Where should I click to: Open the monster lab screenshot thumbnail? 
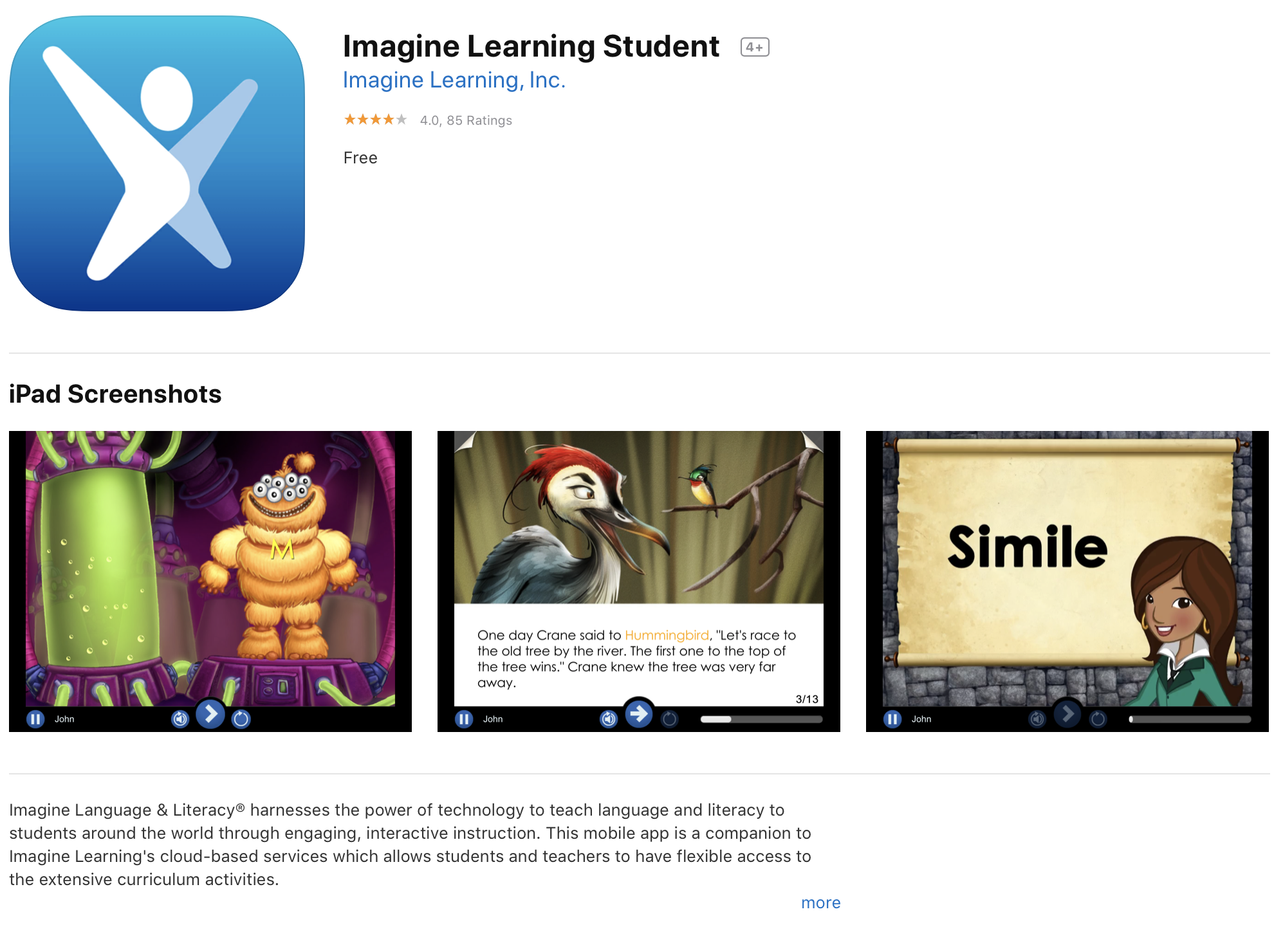pyautogui.click(x=210, y=581)
